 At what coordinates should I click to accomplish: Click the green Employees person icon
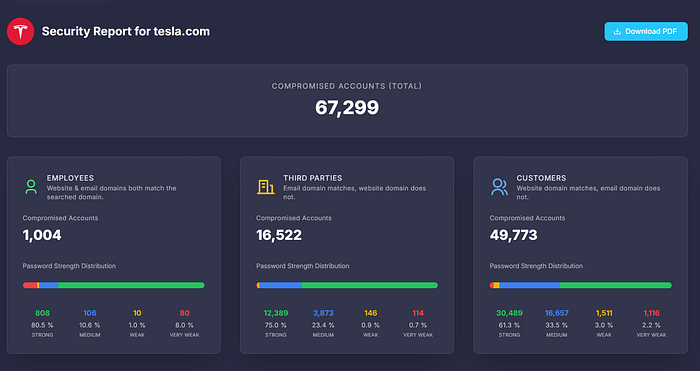point(31,187)
